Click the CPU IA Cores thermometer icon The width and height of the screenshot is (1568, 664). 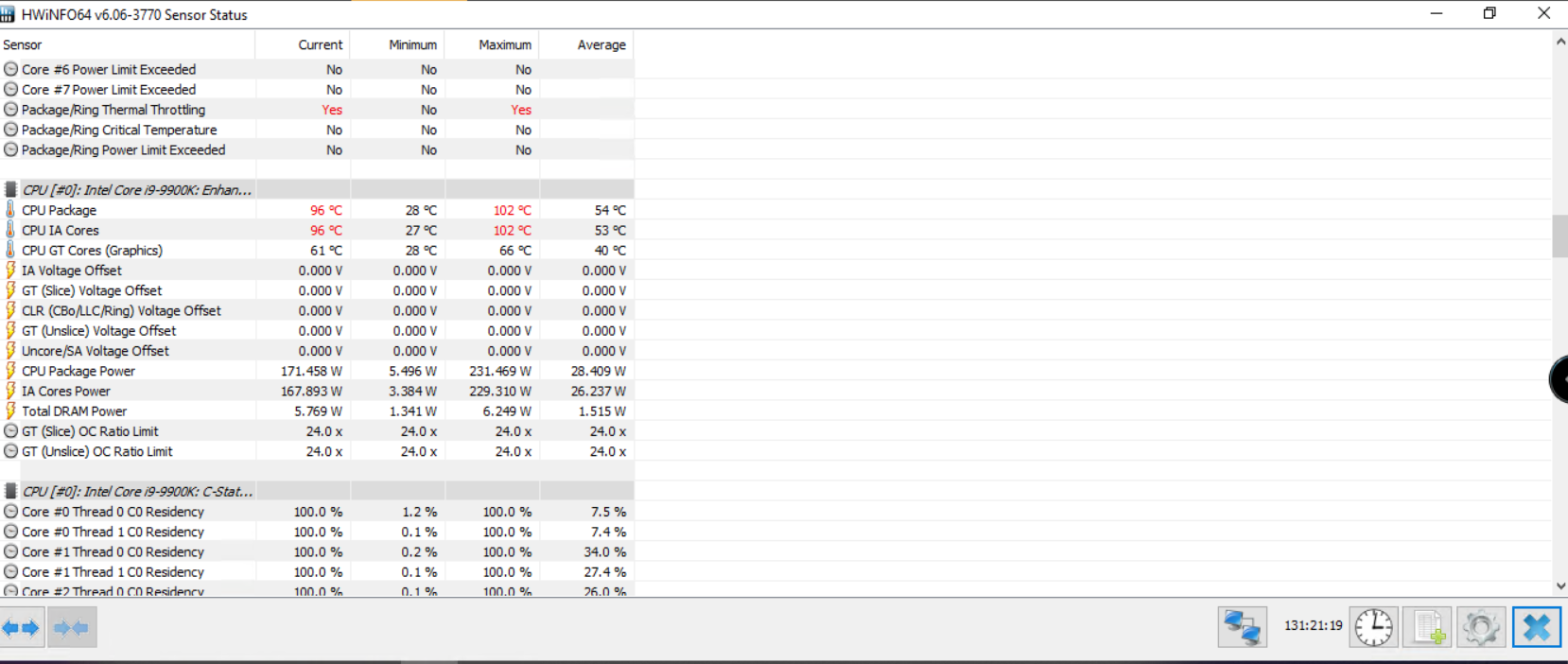(10, 230)
